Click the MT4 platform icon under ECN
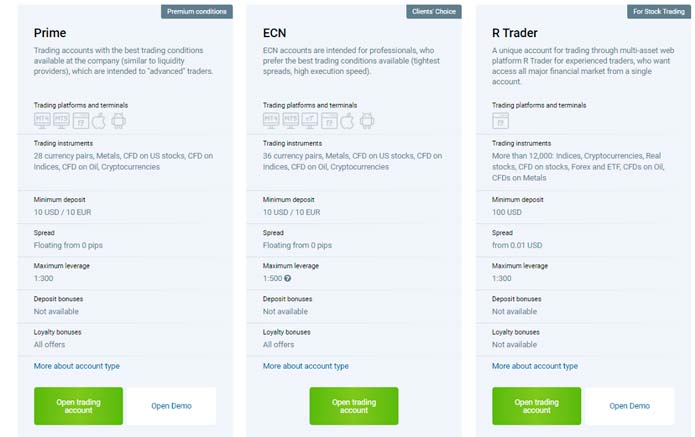This screenshot has height=437, width=695. tap(271, 121)
